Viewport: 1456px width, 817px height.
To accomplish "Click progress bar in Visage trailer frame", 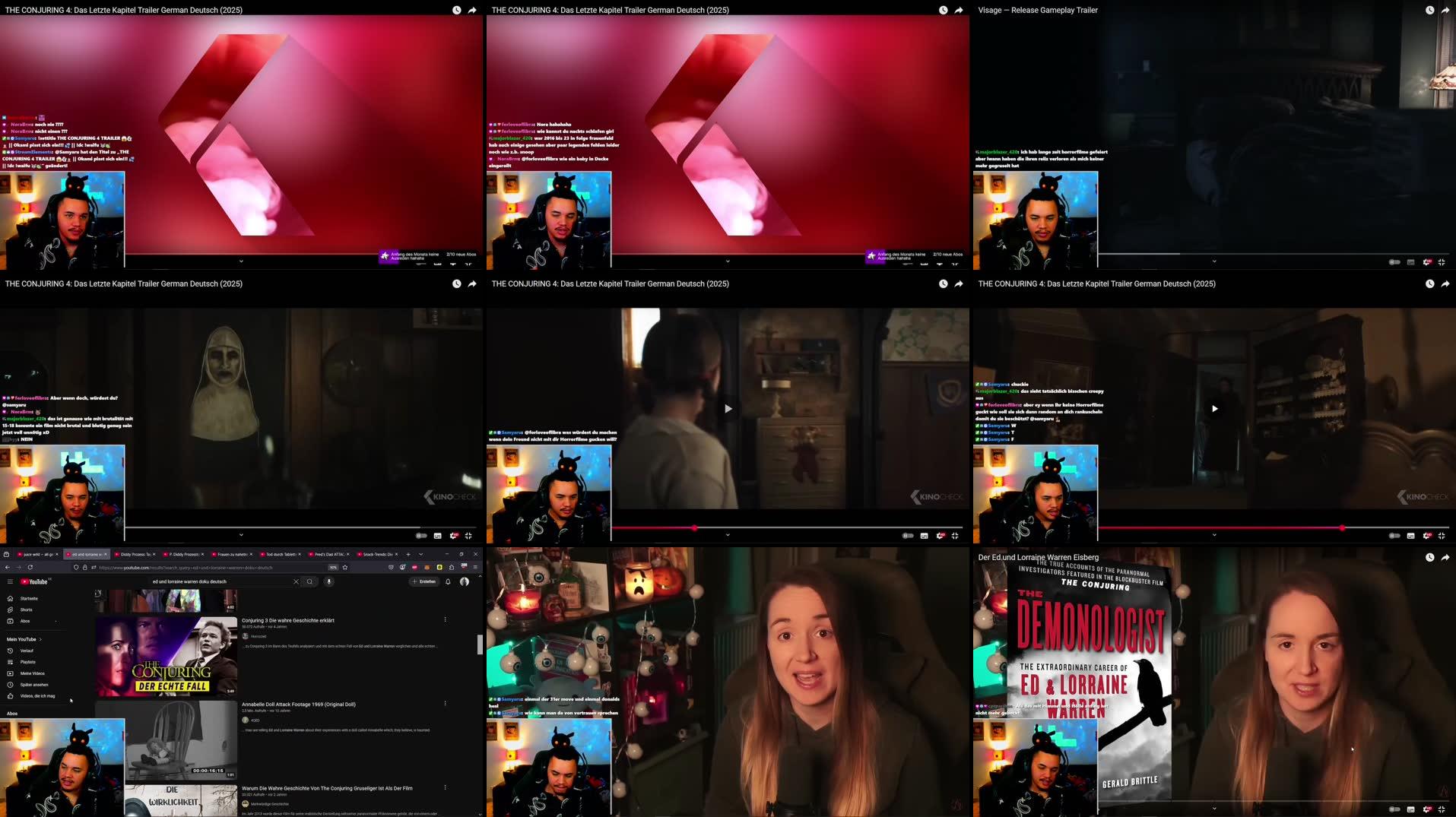I will pyautogui.click(x=1274, y=254).
